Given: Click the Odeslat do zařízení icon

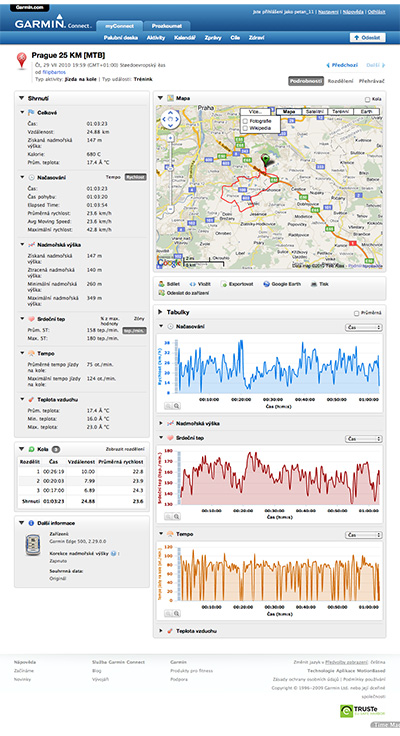Looking at the screenshot, I should coord(161,293).
